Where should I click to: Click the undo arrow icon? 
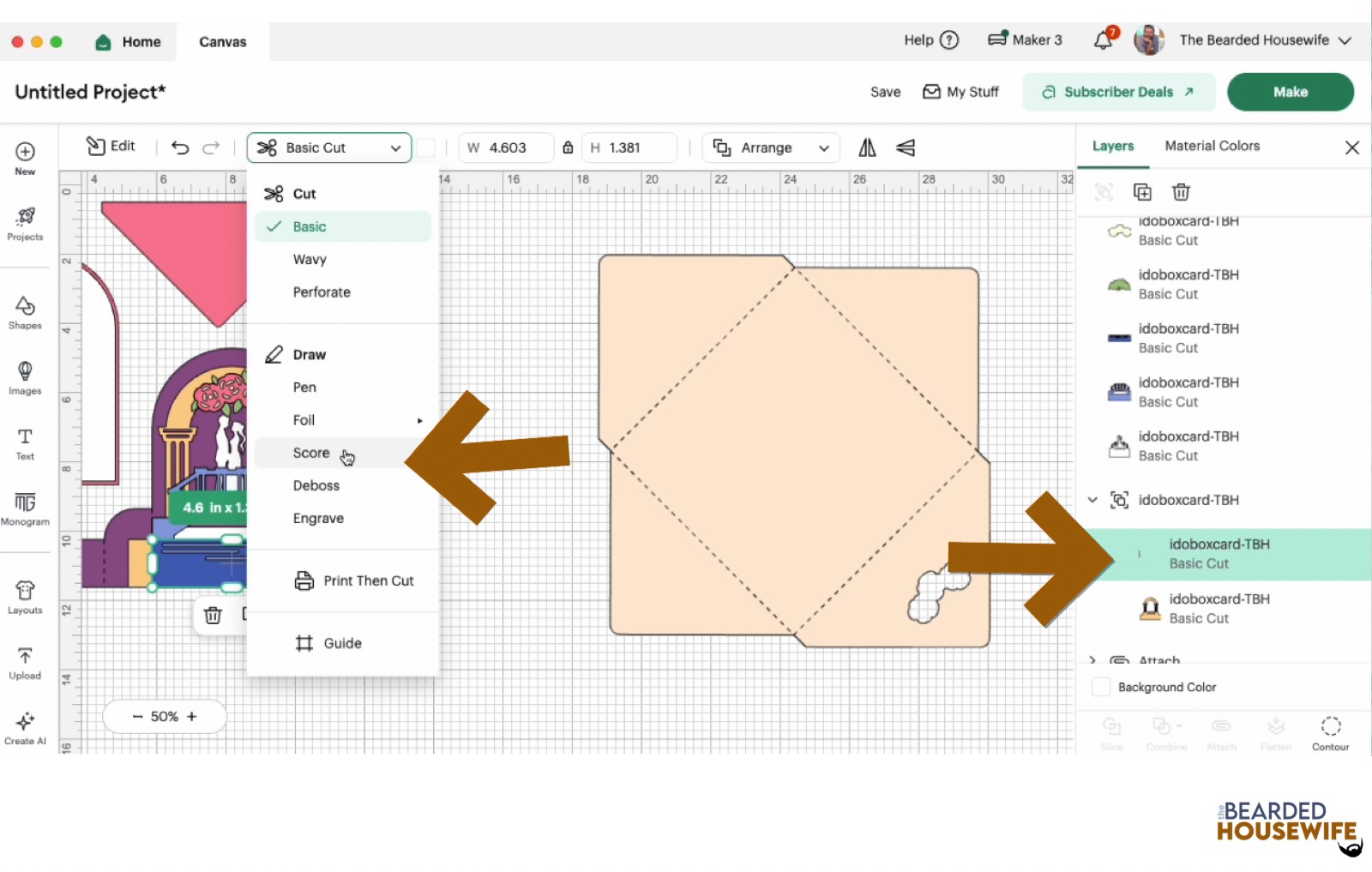tap(180, 147)
